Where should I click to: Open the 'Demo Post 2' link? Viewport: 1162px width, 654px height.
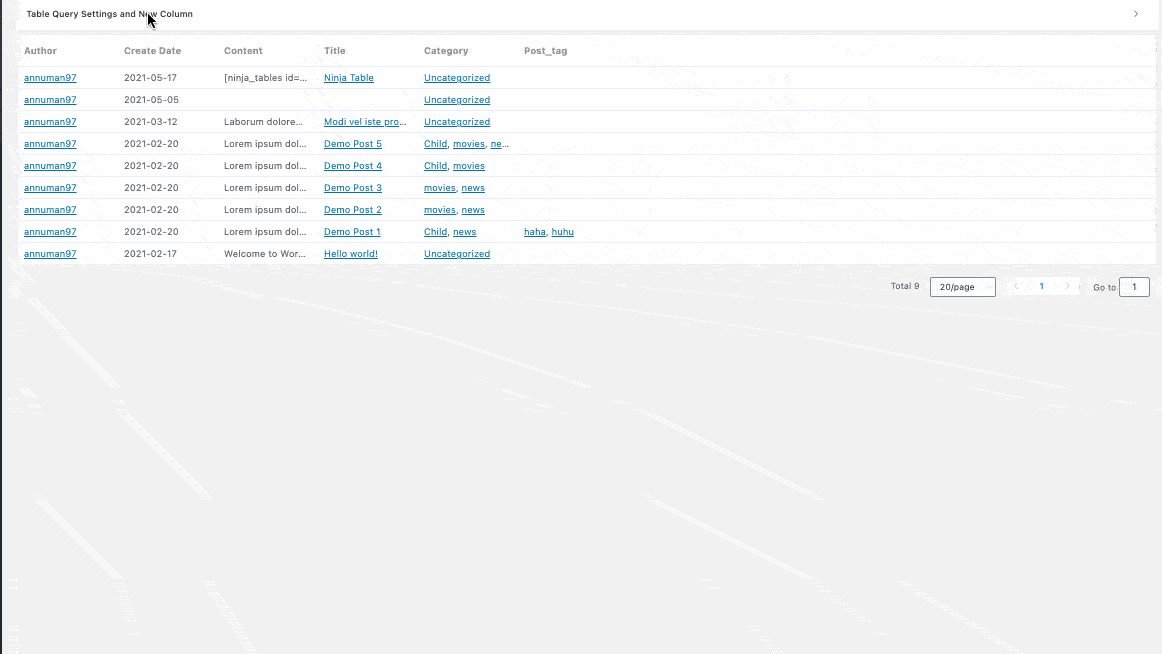tap(352, 210)
